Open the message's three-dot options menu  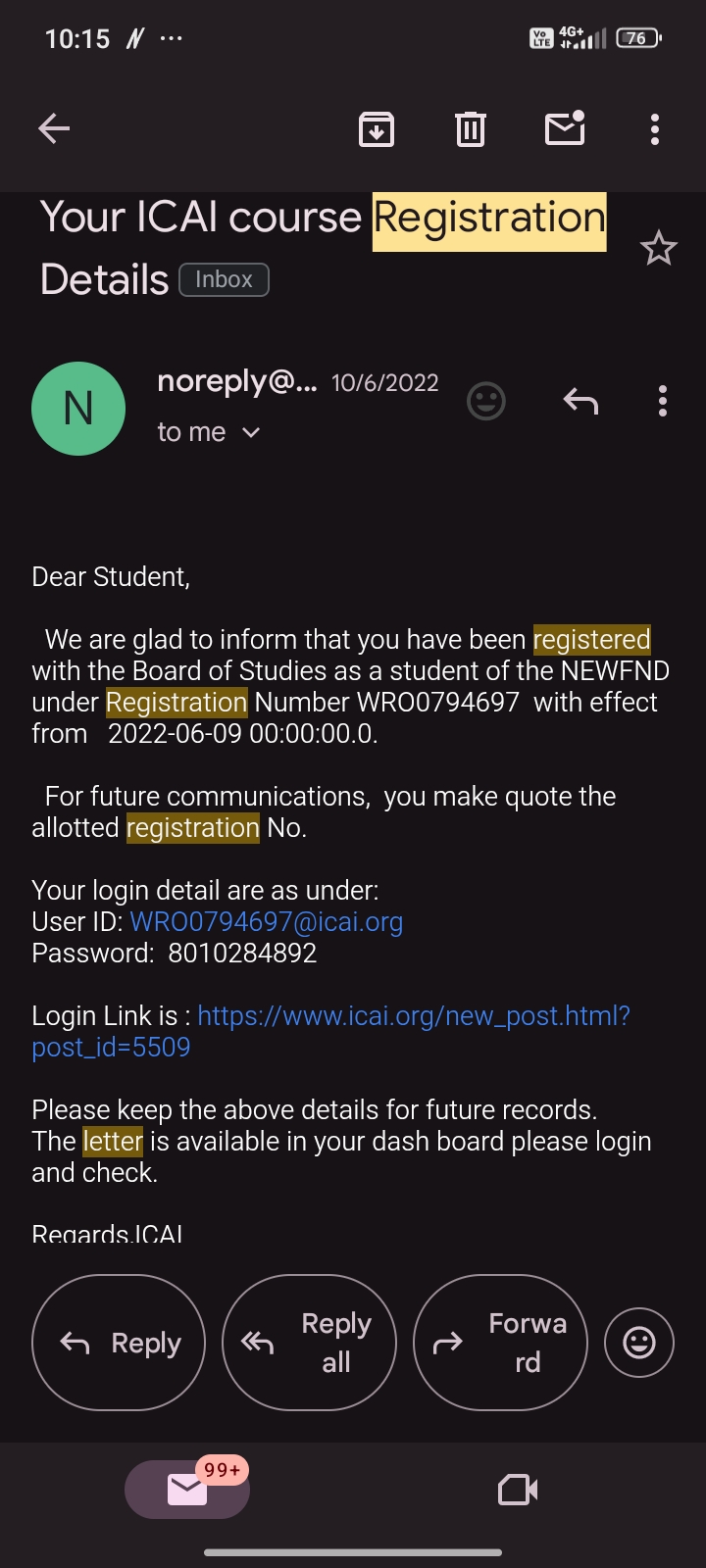coord(663,401)
